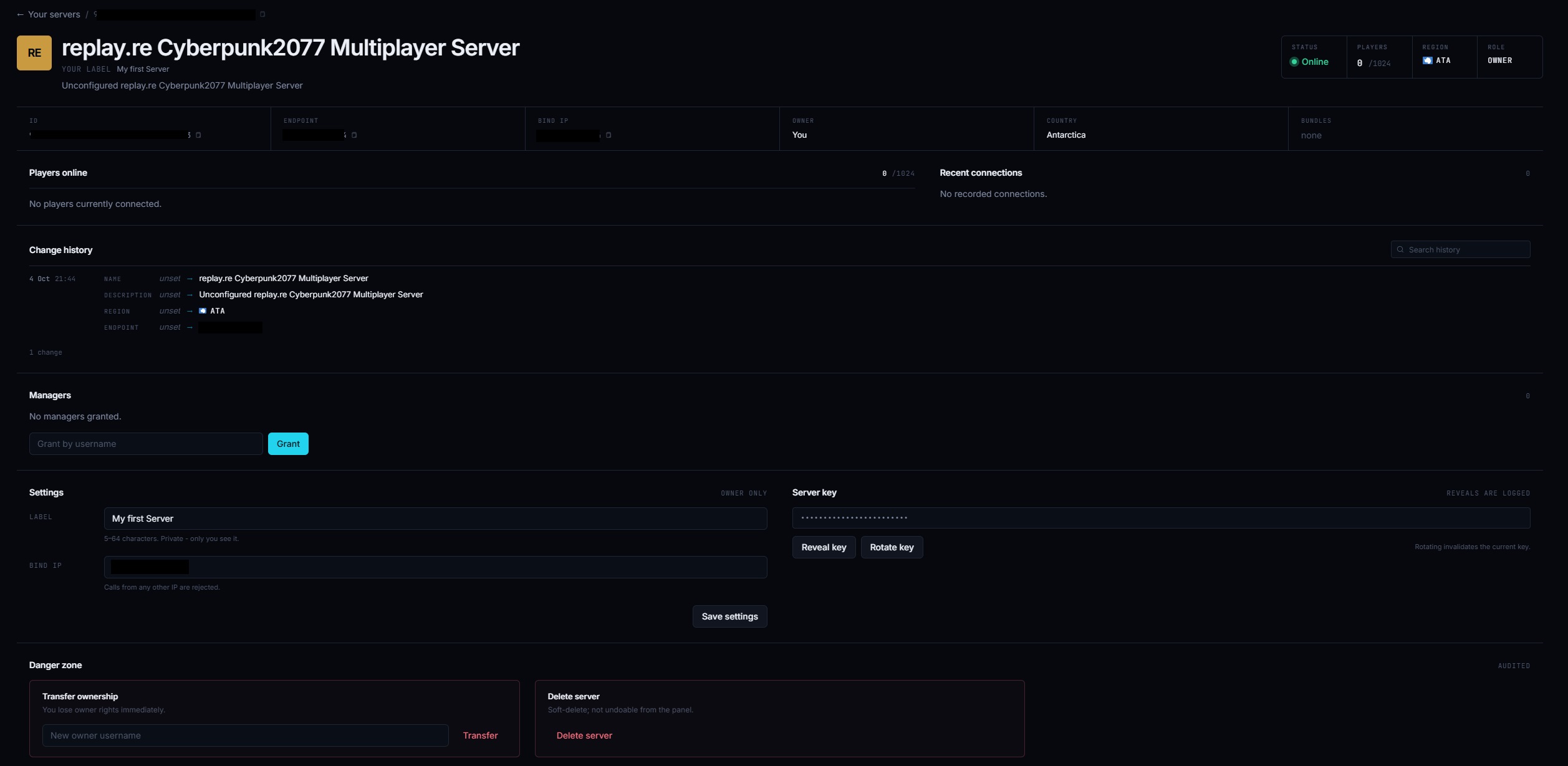Click the New owner username field
Image resolution: width=1568 pixels, height=766 pixels.
[245, 735]
